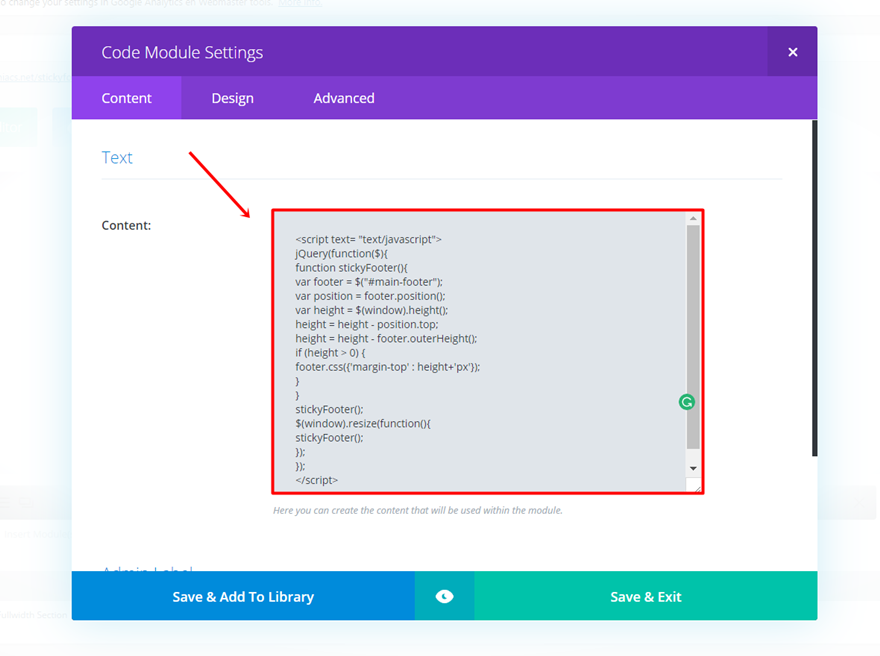Click the textarea resize handle corner
This screenshot has height=656, width=880.
[694, 485]
